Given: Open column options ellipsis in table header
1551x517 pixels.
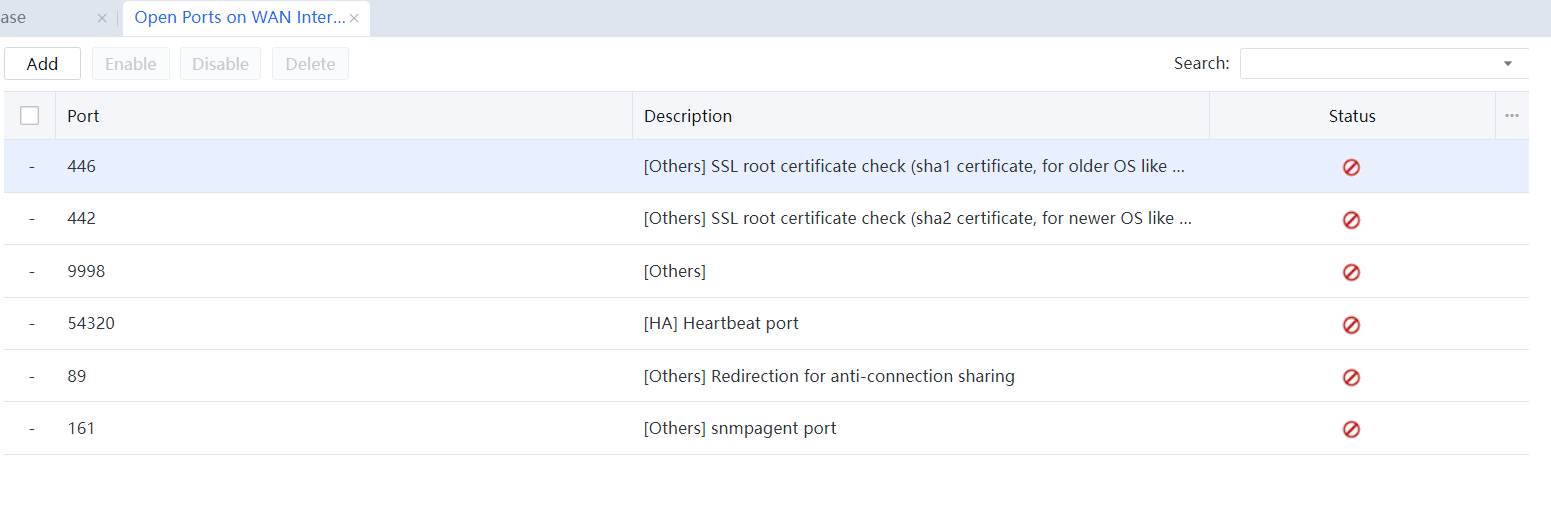Looking at the screenshot, I should tap(1511, 116).
